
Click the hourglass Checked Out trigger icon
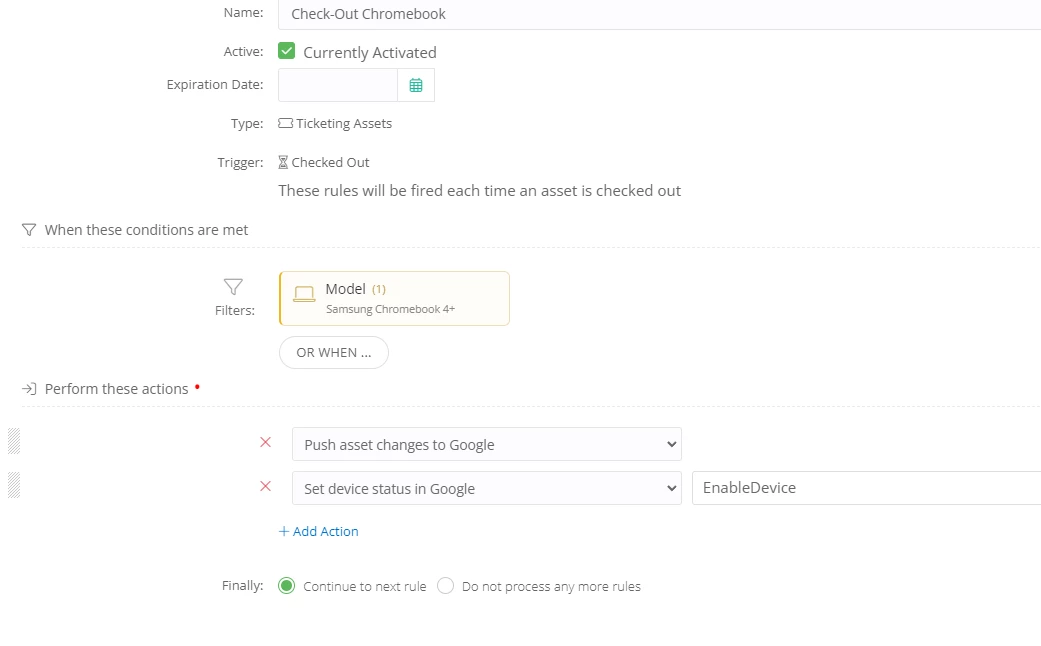283,162
